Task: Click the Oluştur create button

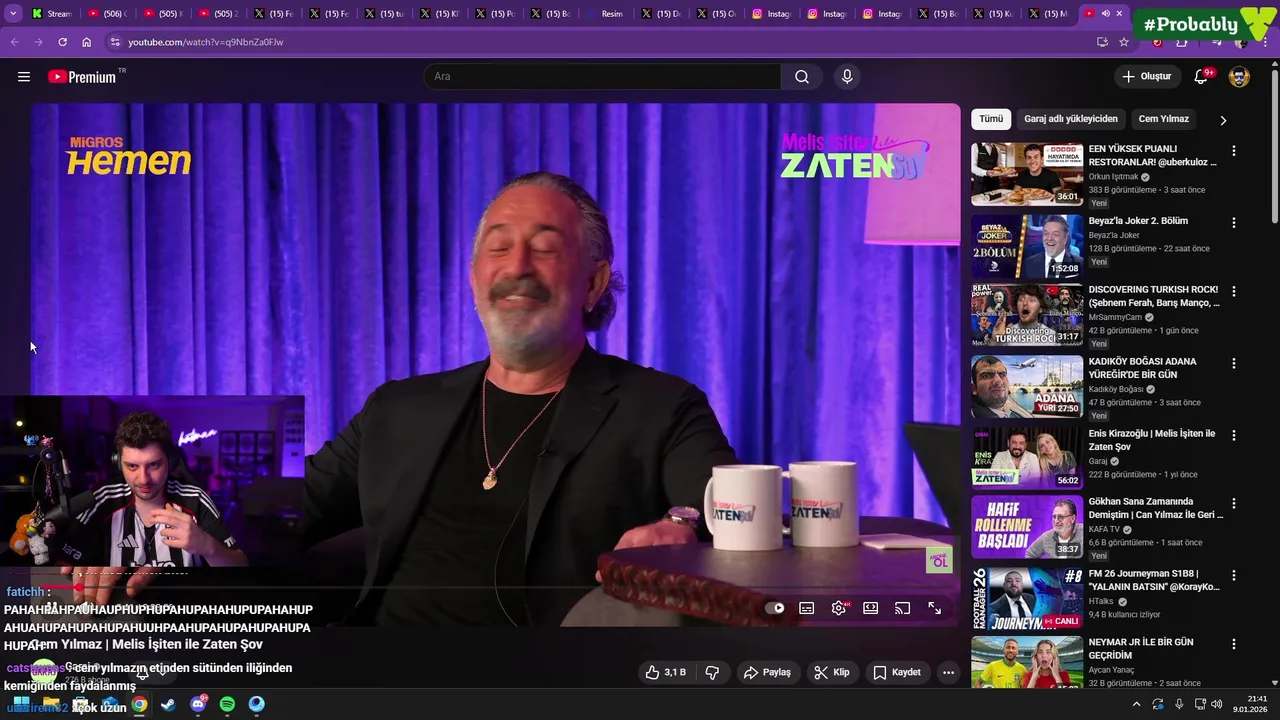Action: click(1147, 77)
